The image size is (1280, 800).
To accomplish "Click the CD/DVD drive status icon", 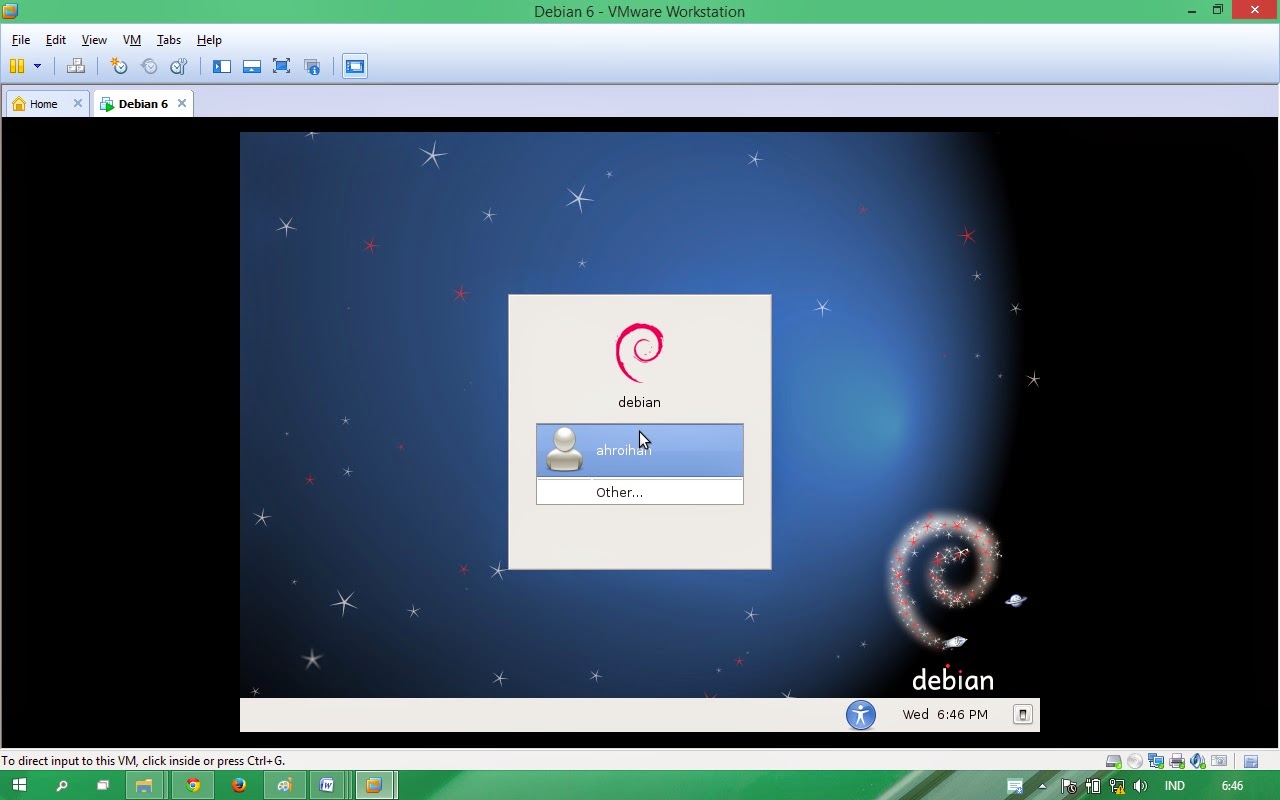I will click(1135, 761).
